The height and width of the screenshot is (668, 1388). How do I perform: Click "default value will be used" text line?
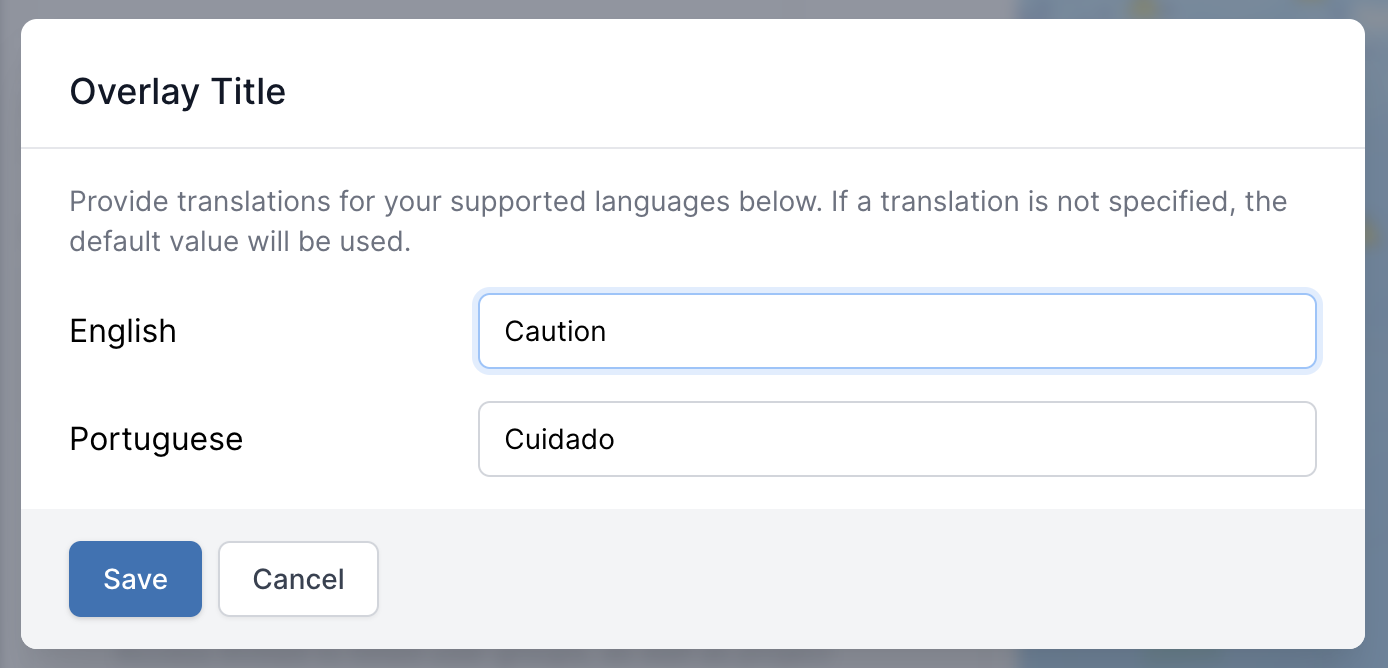click(x=240, y=242)
